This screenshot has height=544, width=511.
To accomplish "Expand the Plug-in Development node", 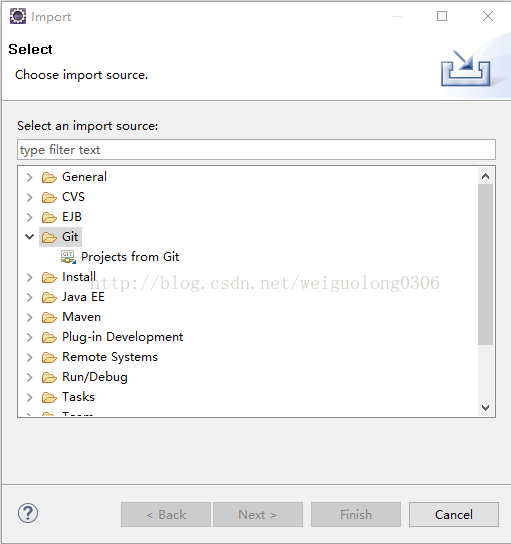I will pyautogui.click(x=29, y=337).
